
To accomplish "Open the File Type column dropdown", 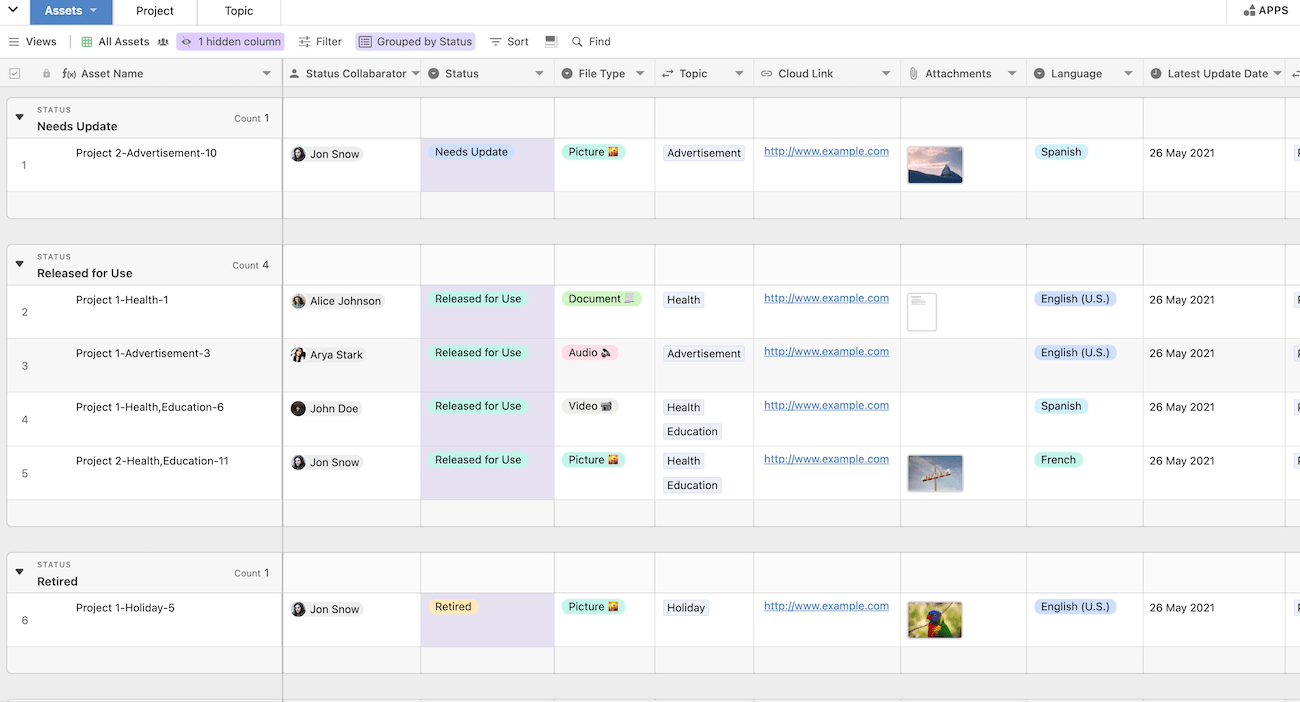I will [640, 74].
